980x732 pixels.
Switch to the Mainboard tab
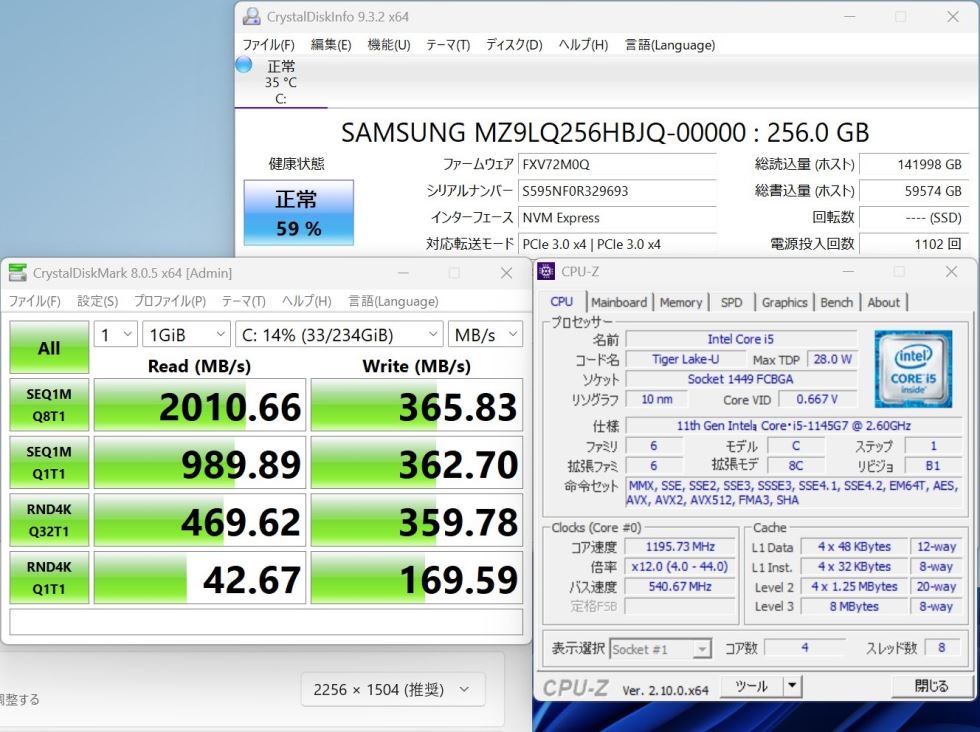[619, 303]
